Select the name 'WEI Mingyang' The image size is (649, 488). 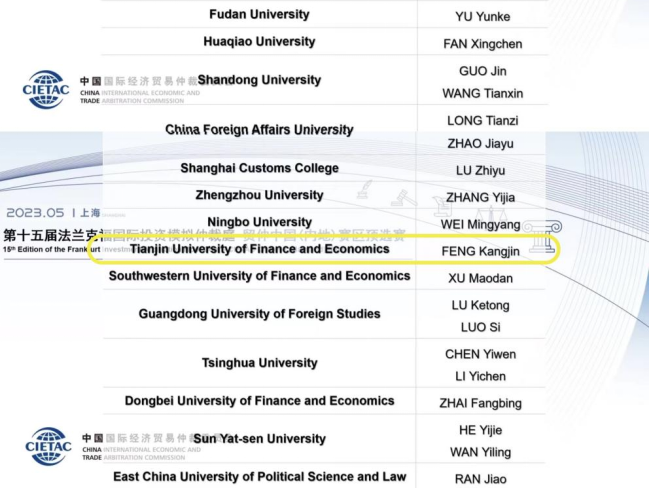pos(481,224)
